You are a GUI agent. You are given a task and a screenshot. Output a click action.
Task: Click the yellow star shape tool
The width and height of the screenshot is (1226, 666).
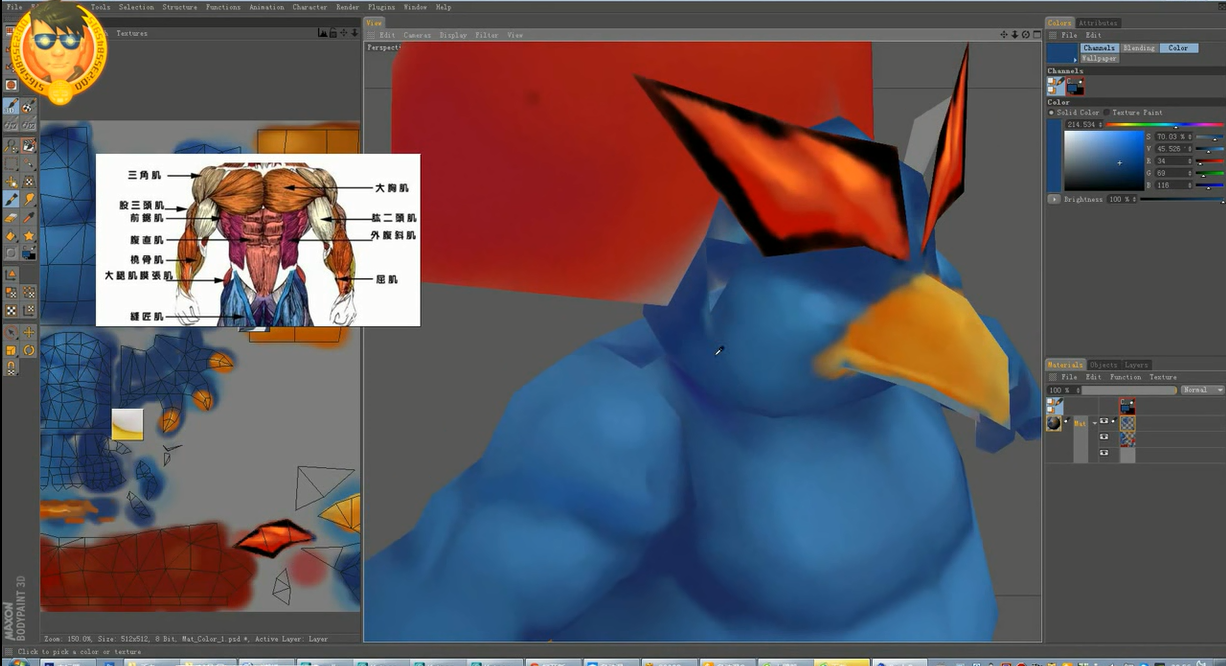pos(29,236)
